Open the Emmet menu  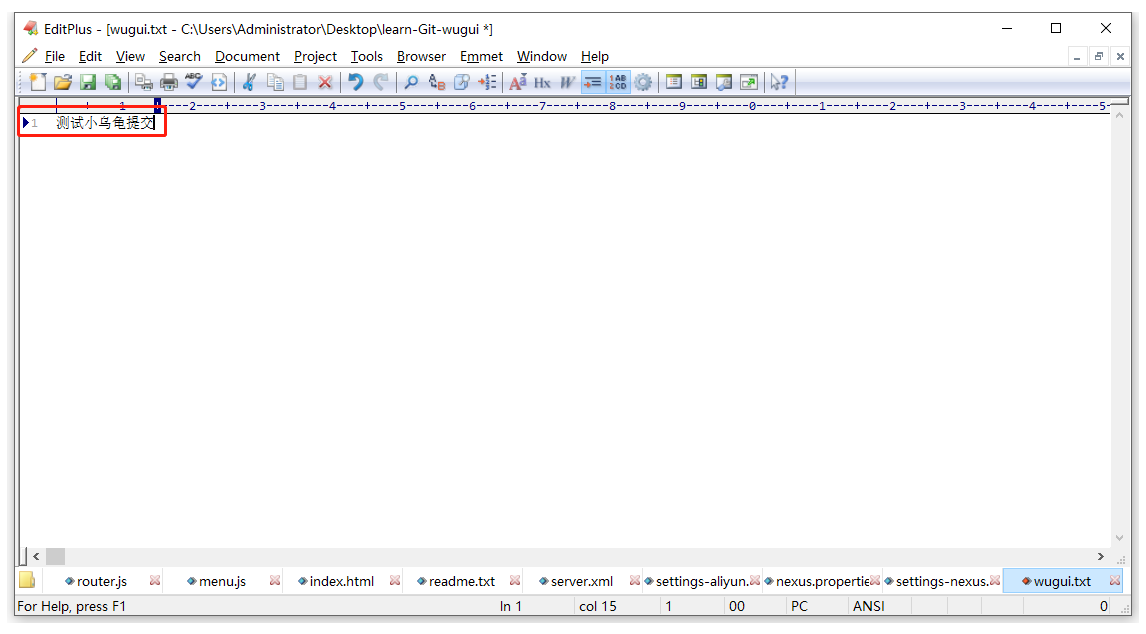481,56
